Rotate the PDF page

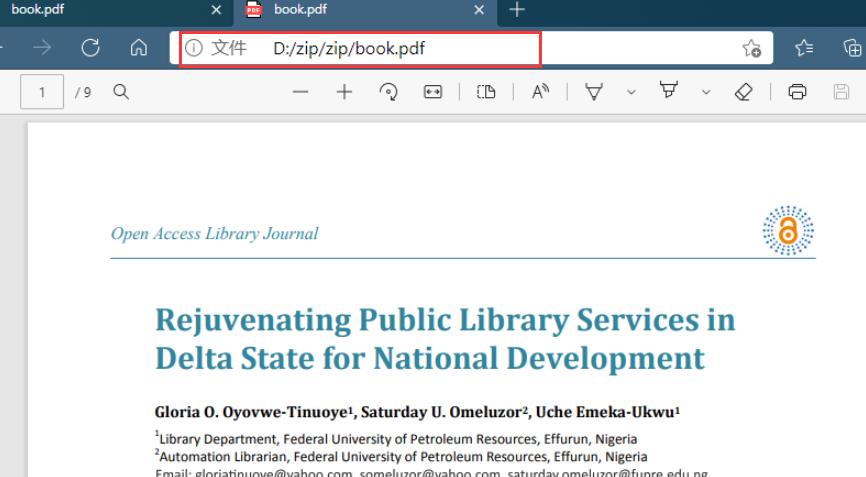[x=388, y=92]
